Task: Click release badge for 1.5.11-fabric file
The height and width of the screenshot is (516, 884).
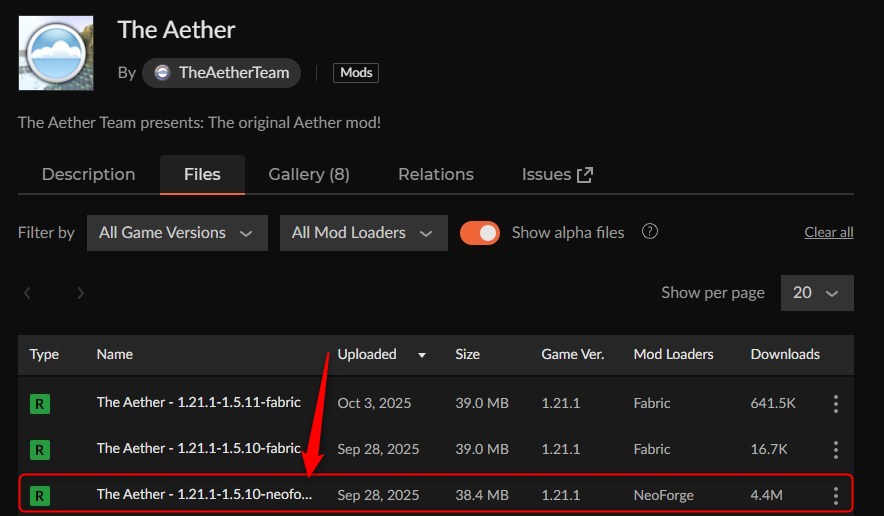Action: 39,404
